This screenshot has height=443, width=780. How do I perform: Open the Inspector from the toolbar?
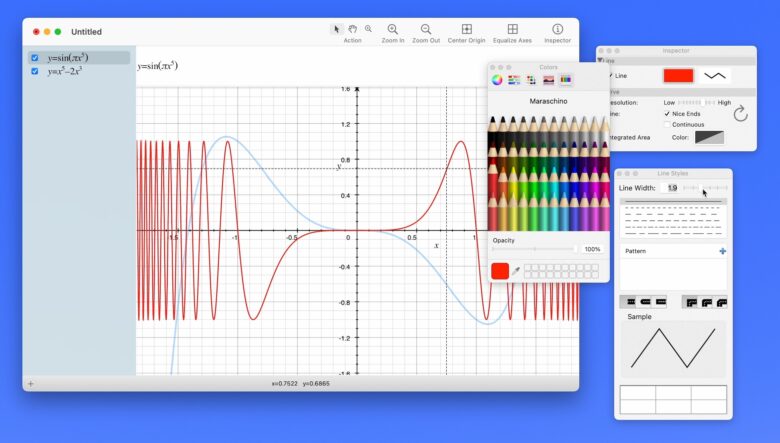558,29
